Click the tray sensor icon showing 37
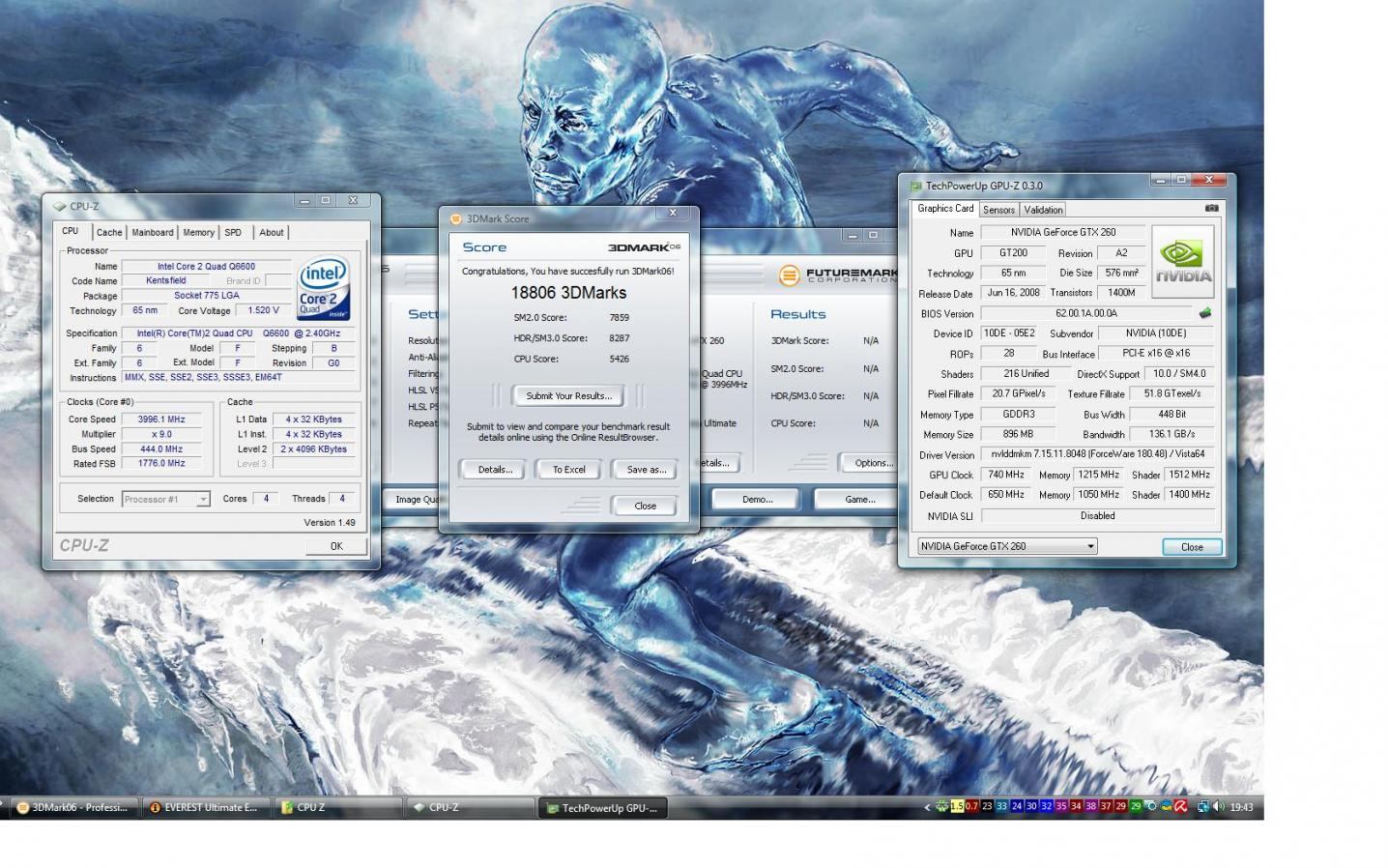This screenshot has width=1388, height=868. (x=1106, y=806)
